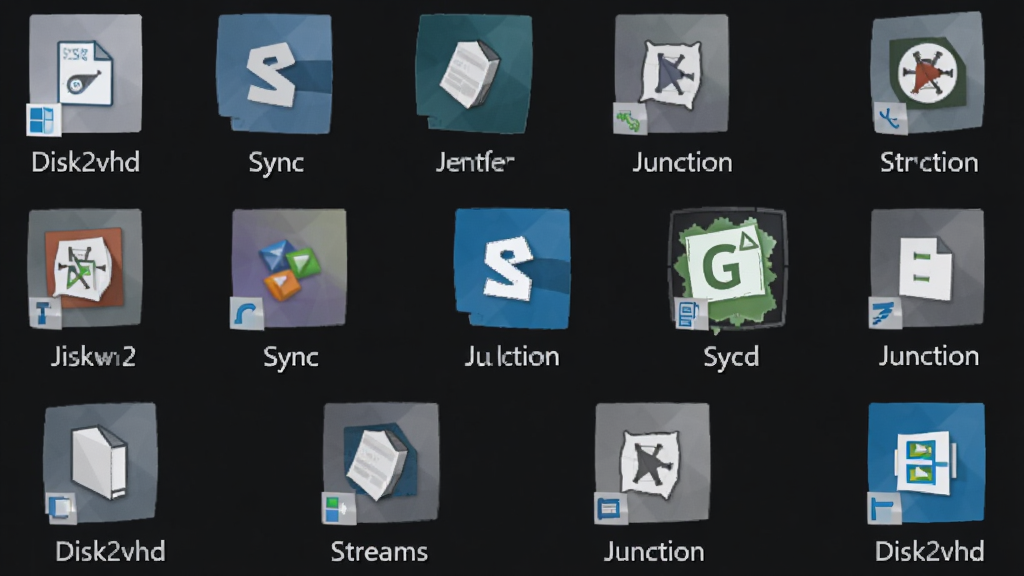Click the 'Jiskwn2' label text
The height and width of the screenshot is (576, 1024).
(x=93, y=357)
